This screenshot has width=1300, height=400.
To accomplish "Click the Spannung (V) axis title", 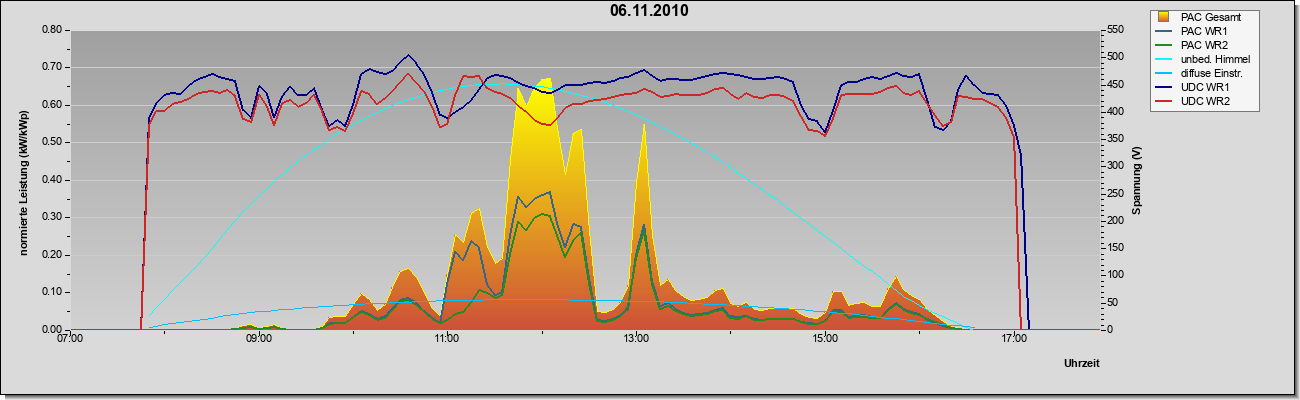I will tap(1137, 180).
